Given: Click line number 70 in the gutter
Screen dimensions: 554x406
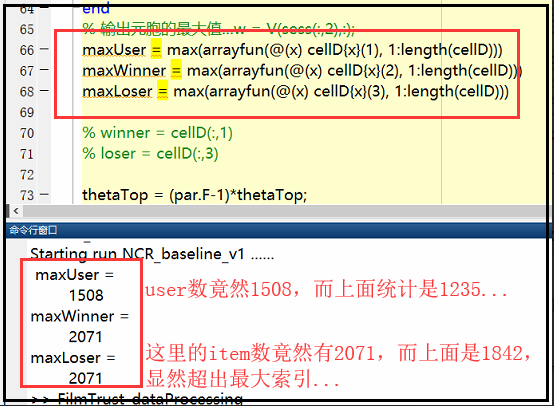Looking at the screenshot, I should pos(27,134).
